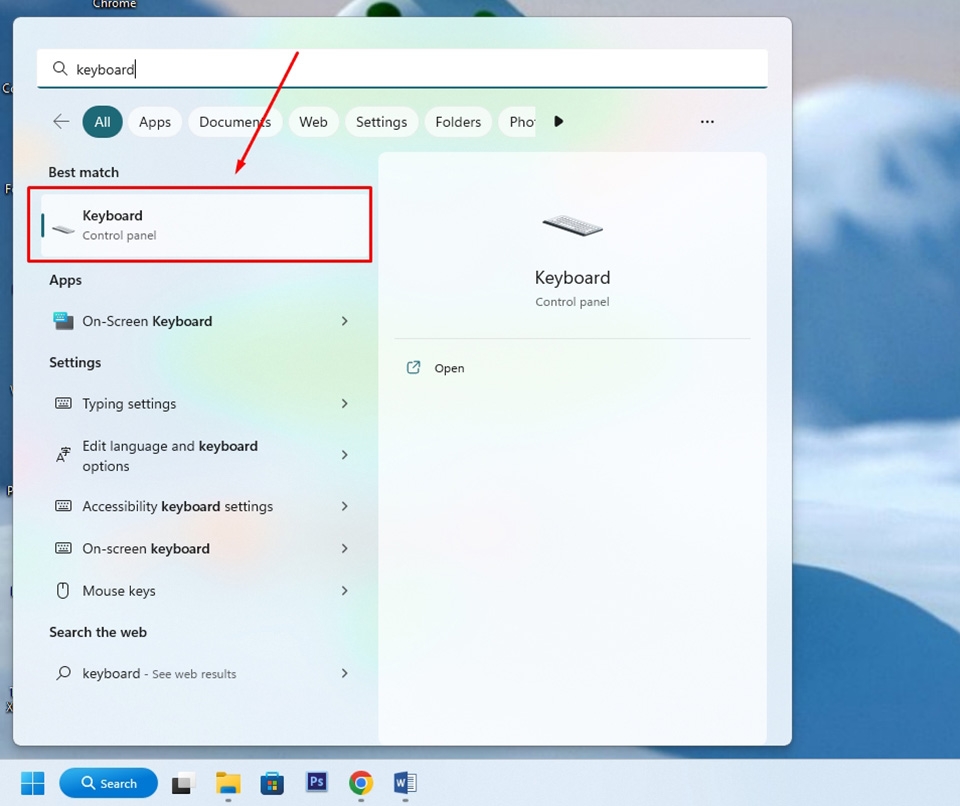Open Photoshop from the taskbar
Screen dimensions: 960x806
(x=316, y=783)
